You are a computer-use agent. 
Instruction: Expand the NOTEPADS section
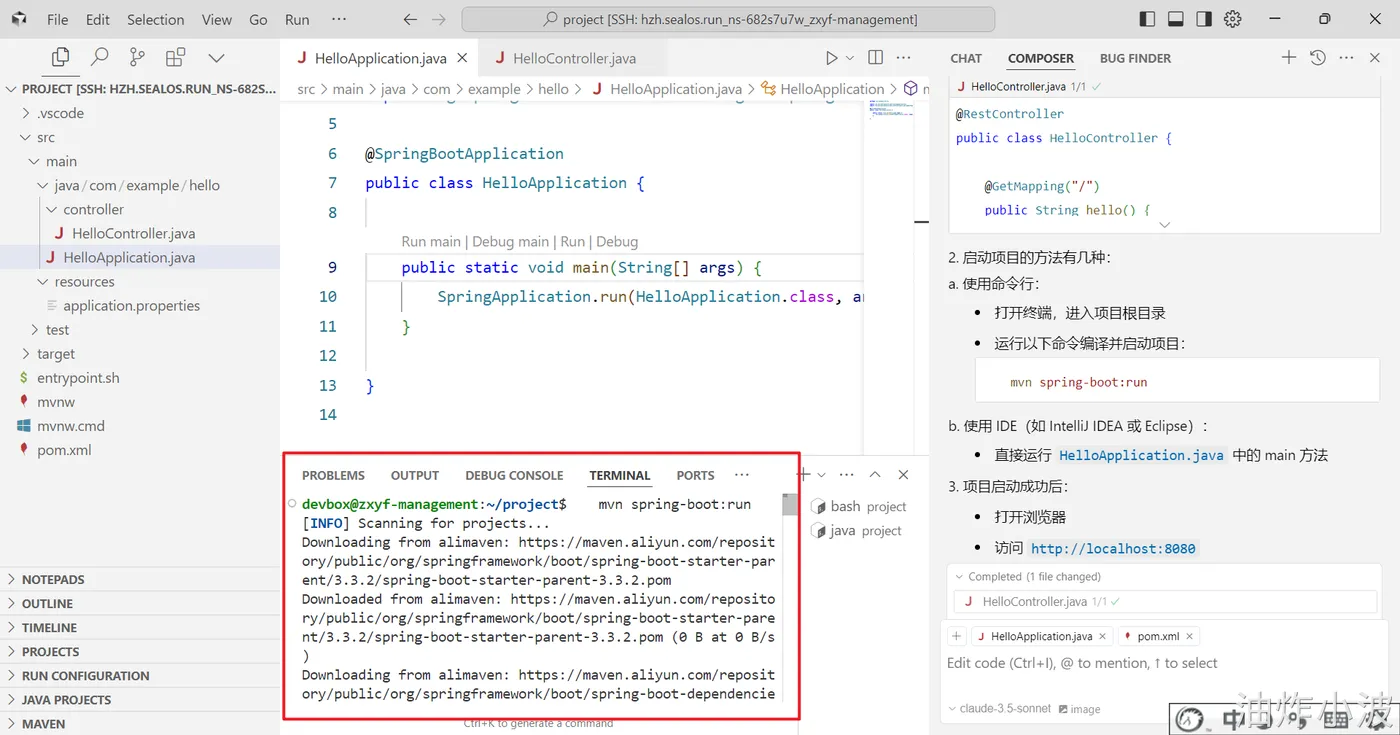click(x=140, y=579)
